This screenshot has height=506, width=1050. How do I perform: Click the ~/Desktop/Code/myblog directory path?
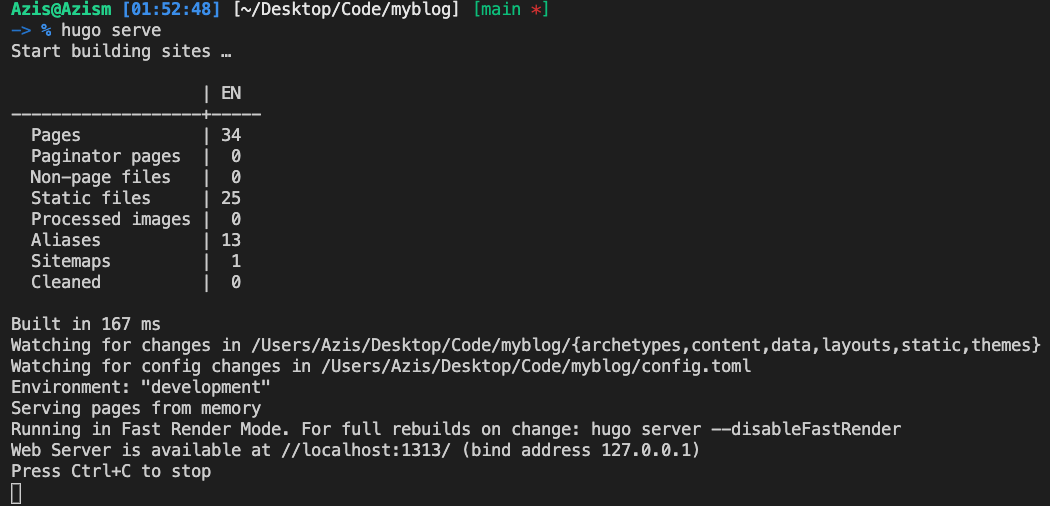point(346,10)
